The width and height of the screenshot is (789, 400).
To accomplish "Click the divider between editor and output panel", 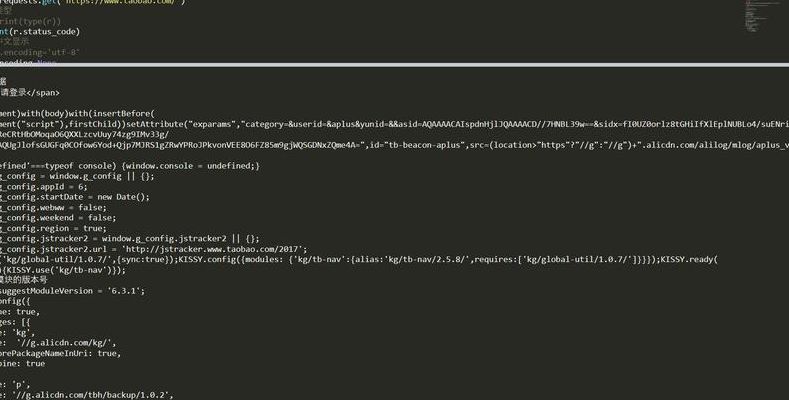I will [394, 64].
